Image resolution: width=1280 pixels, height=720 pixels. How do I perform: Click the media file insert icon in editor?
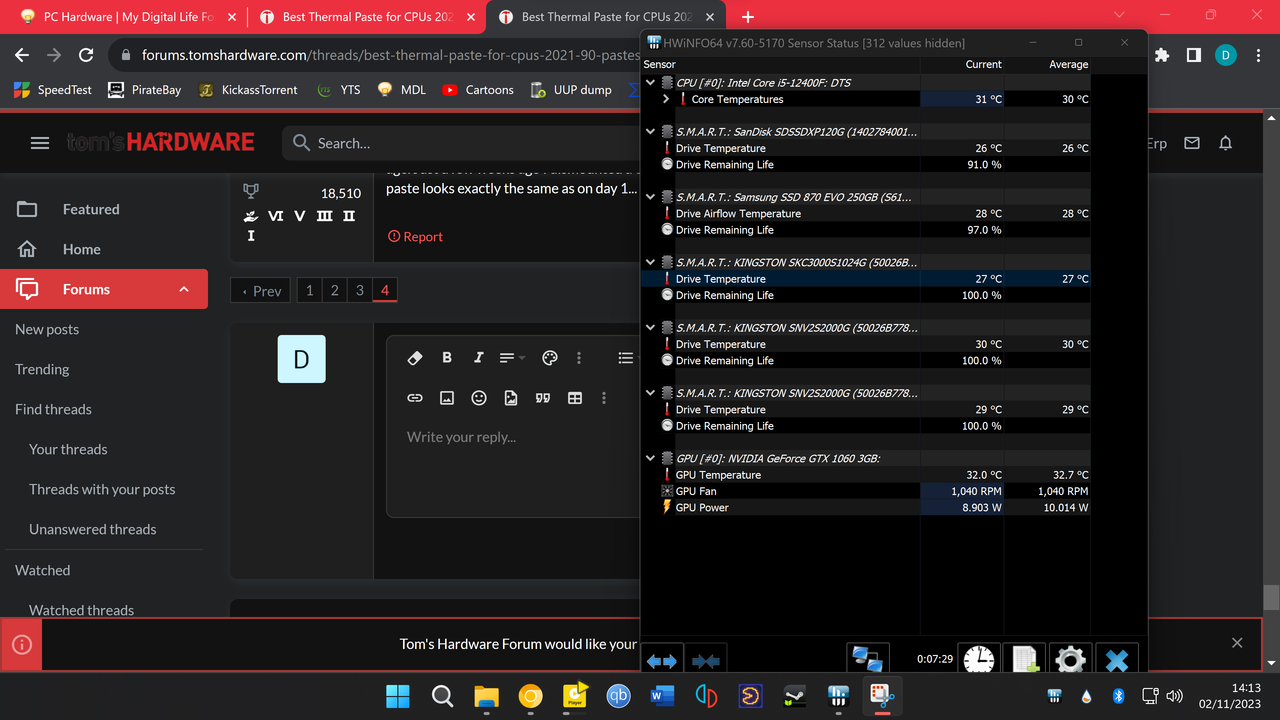pos(511,398)
